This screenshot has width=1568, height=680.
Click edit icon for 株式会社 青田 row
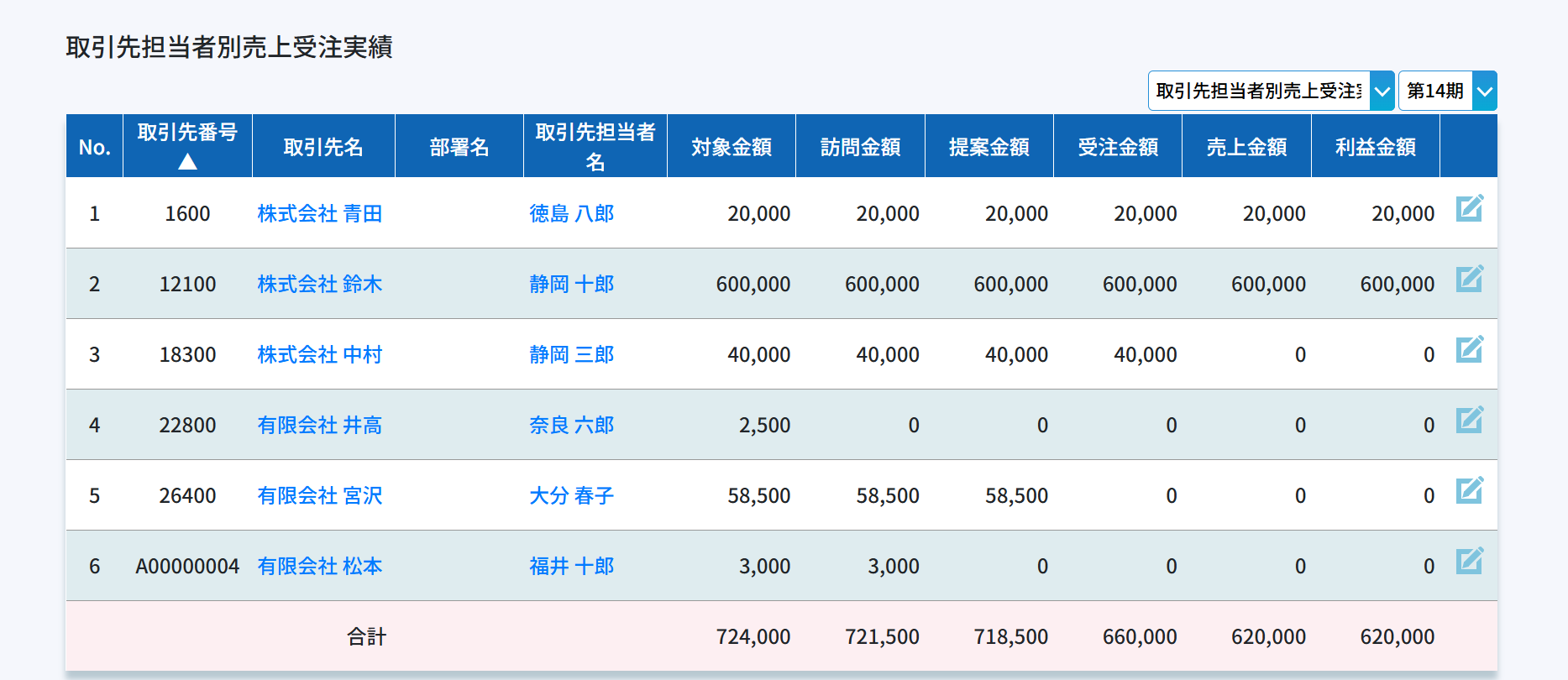click(1469, 208)
